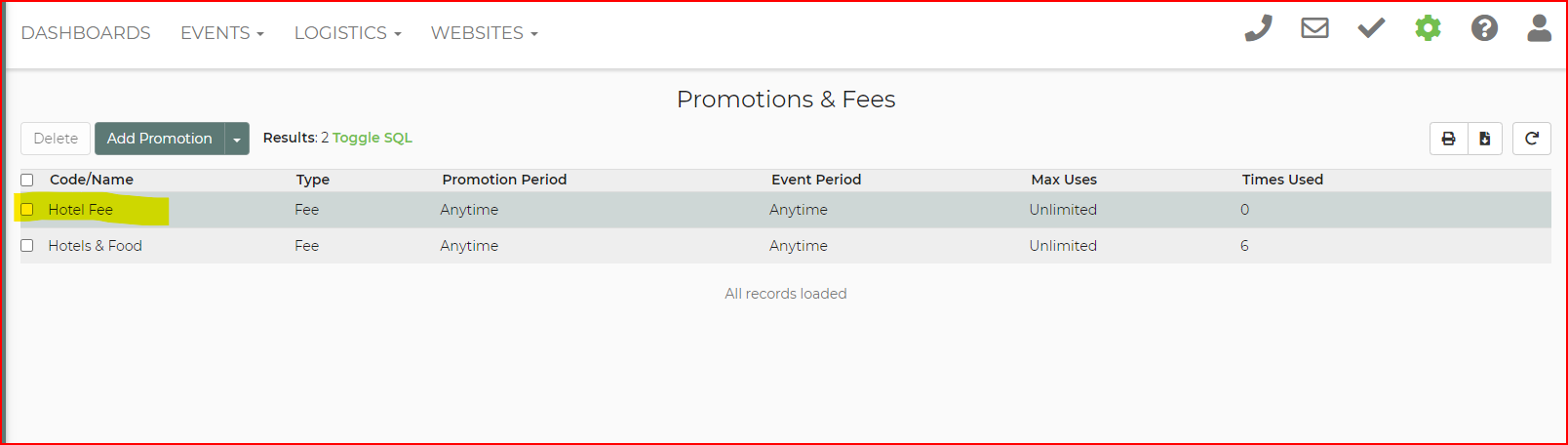The width and height of the screenshot is (1568, 445).
Task: Click the Toggle SQL link
Action: [x=372, y=138]
